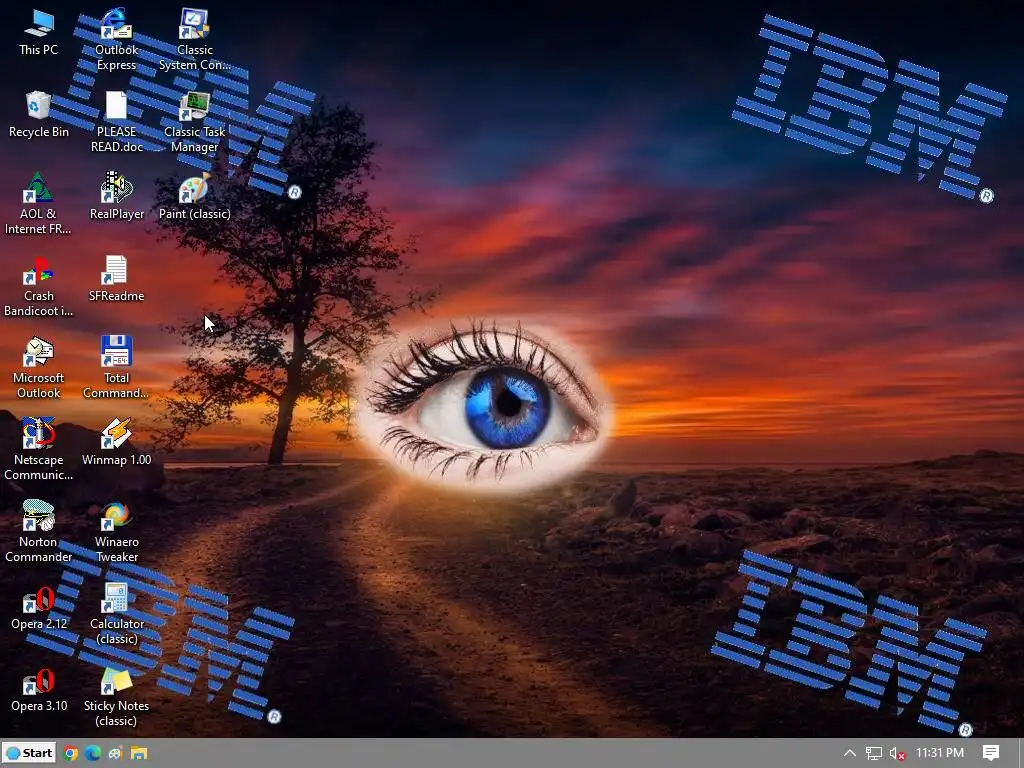Viewport: 1024px width, 768px height.
Task: Select the Sticky Notes (classic) shortcut
Action: pyautogui.click(x=116, y=696)
